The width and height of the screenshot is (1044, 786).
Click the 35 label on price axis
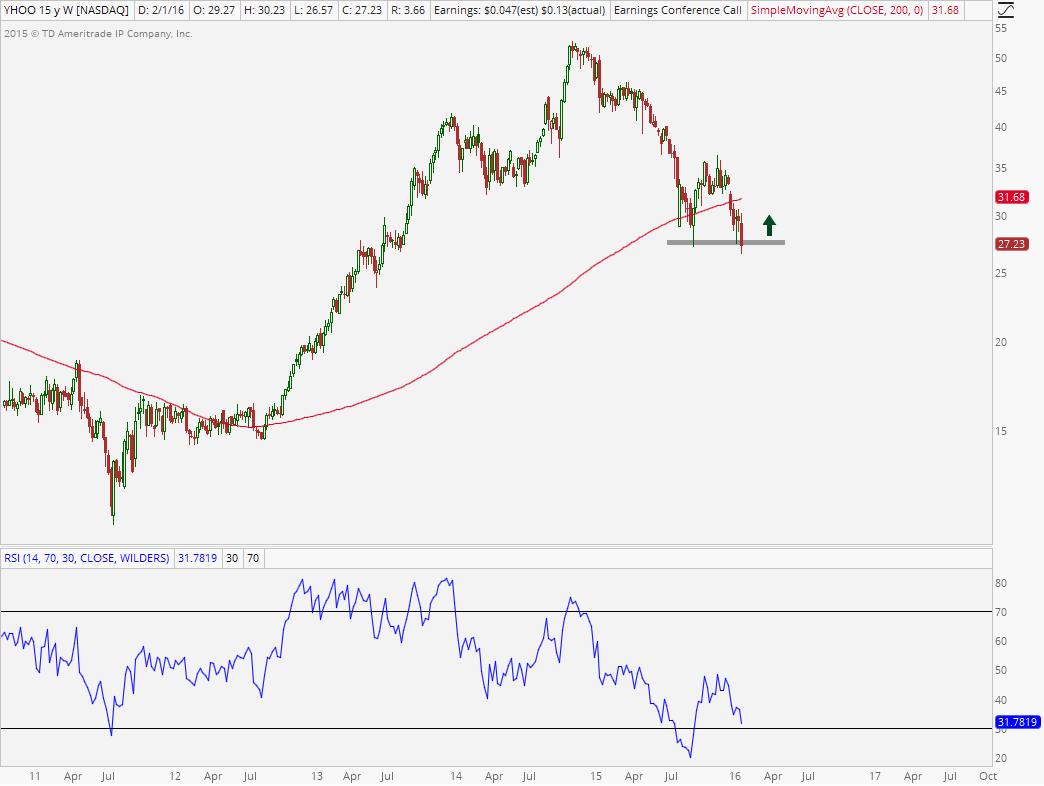1001,168
